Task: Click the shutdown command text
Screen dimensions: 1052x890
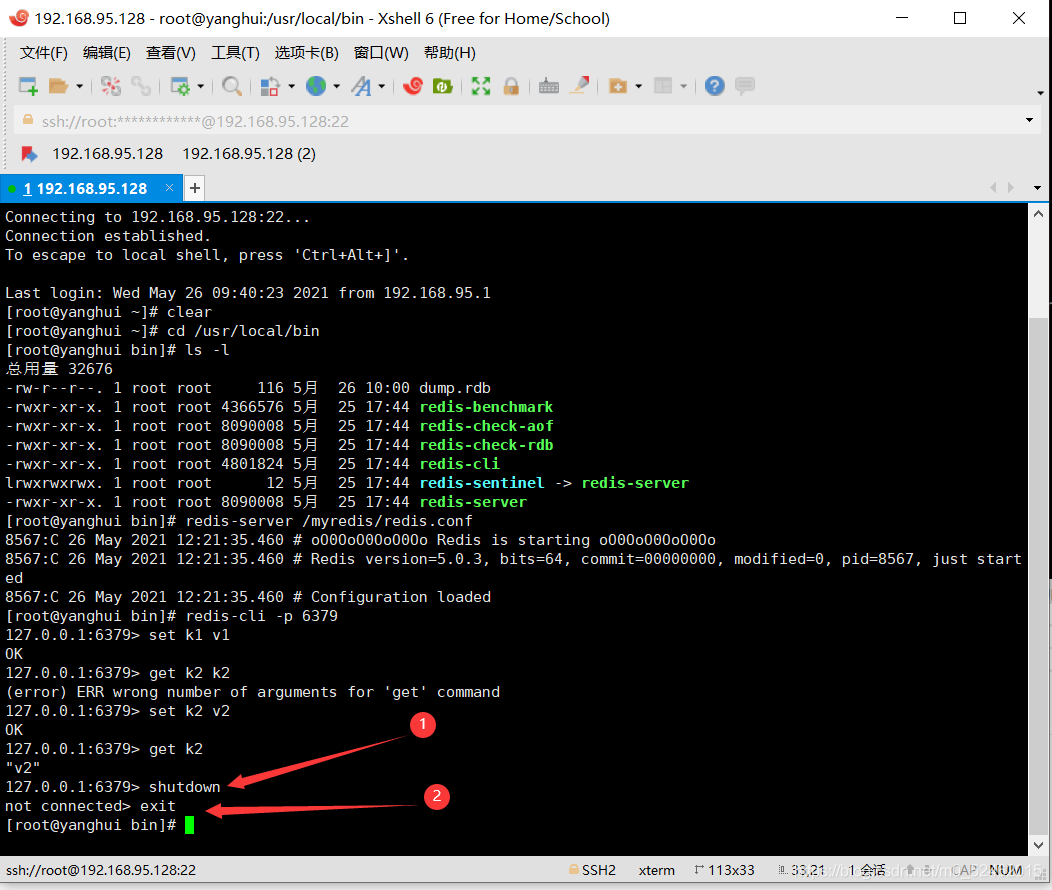Action: click(x=185, y=787)
